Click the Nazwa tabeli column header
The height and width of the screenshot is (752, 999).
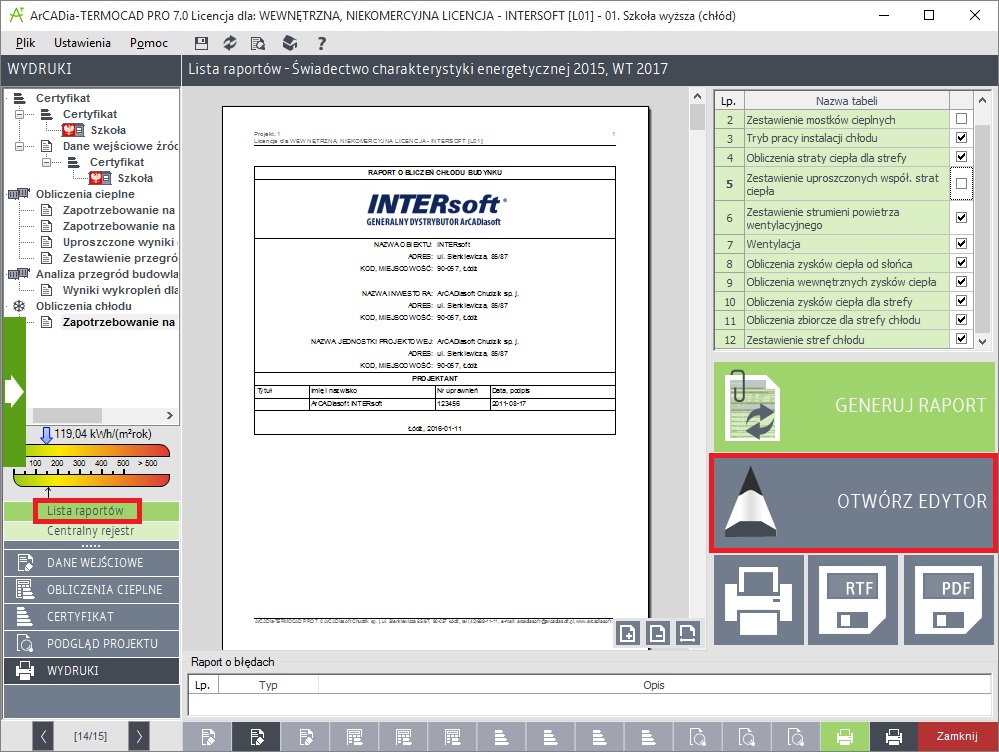point(847,101)
